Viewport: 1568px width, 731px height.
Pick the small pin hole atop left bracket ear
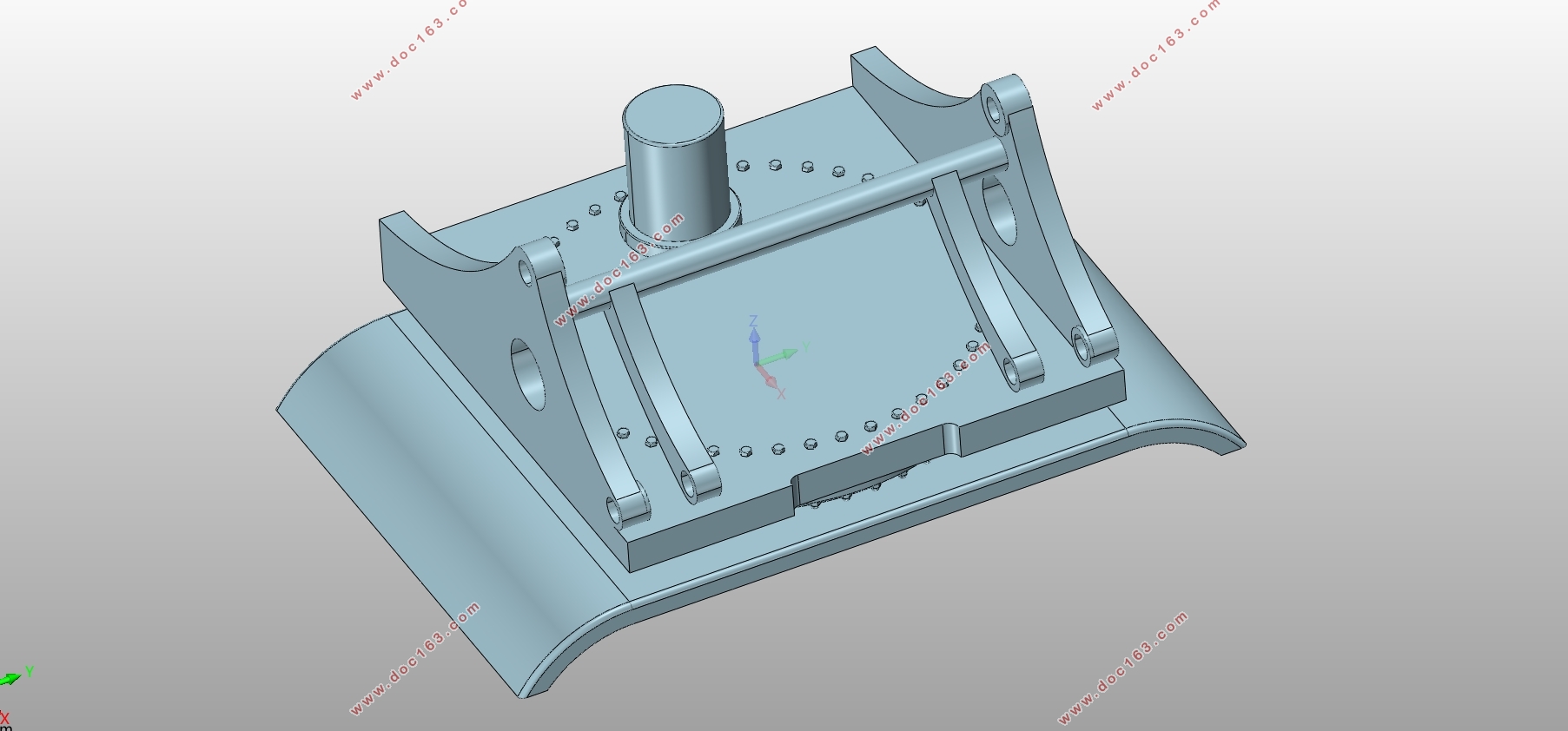point(527,272)
